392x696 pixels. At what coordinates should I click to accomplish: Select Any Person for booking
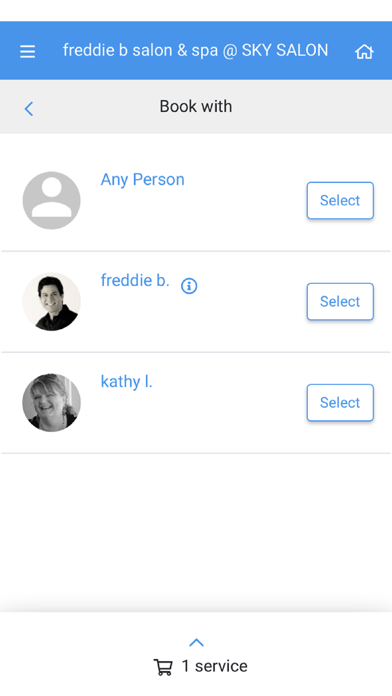click(x=340, y=200)
